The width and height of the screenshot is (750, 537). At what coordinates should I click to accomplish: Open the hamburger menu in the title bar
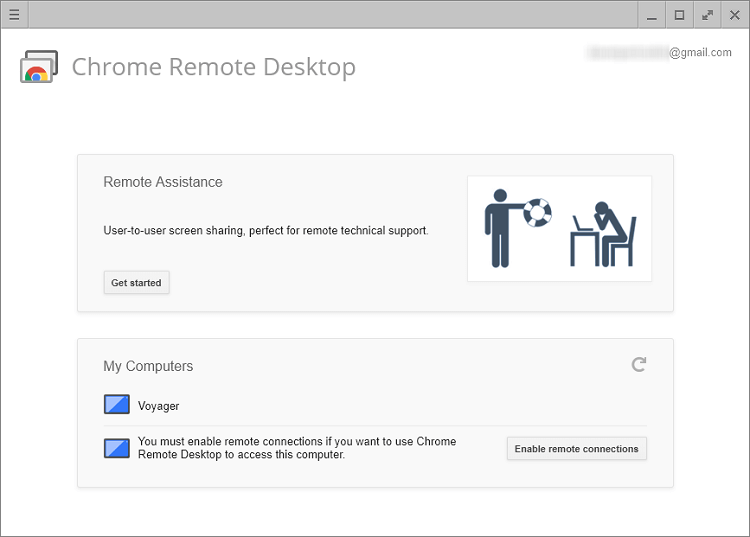(14, 15)
